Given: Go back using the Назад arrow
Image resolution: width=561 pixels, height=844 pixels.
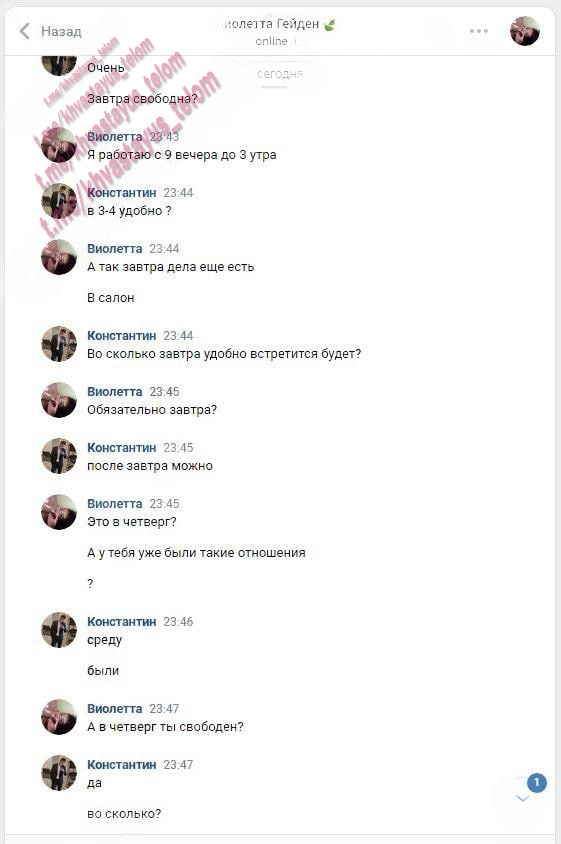Looking at the screenshot, I should (25, 31).
